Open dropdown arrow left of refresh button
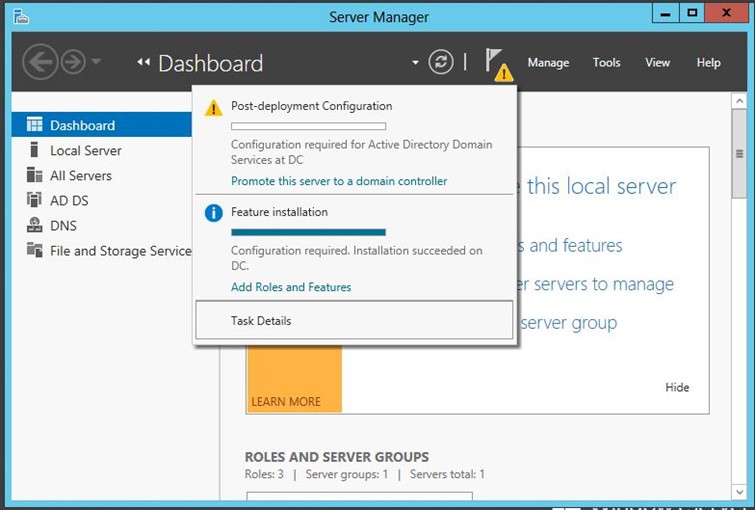This screenshot has height=510, width=755. coord(415,63)
